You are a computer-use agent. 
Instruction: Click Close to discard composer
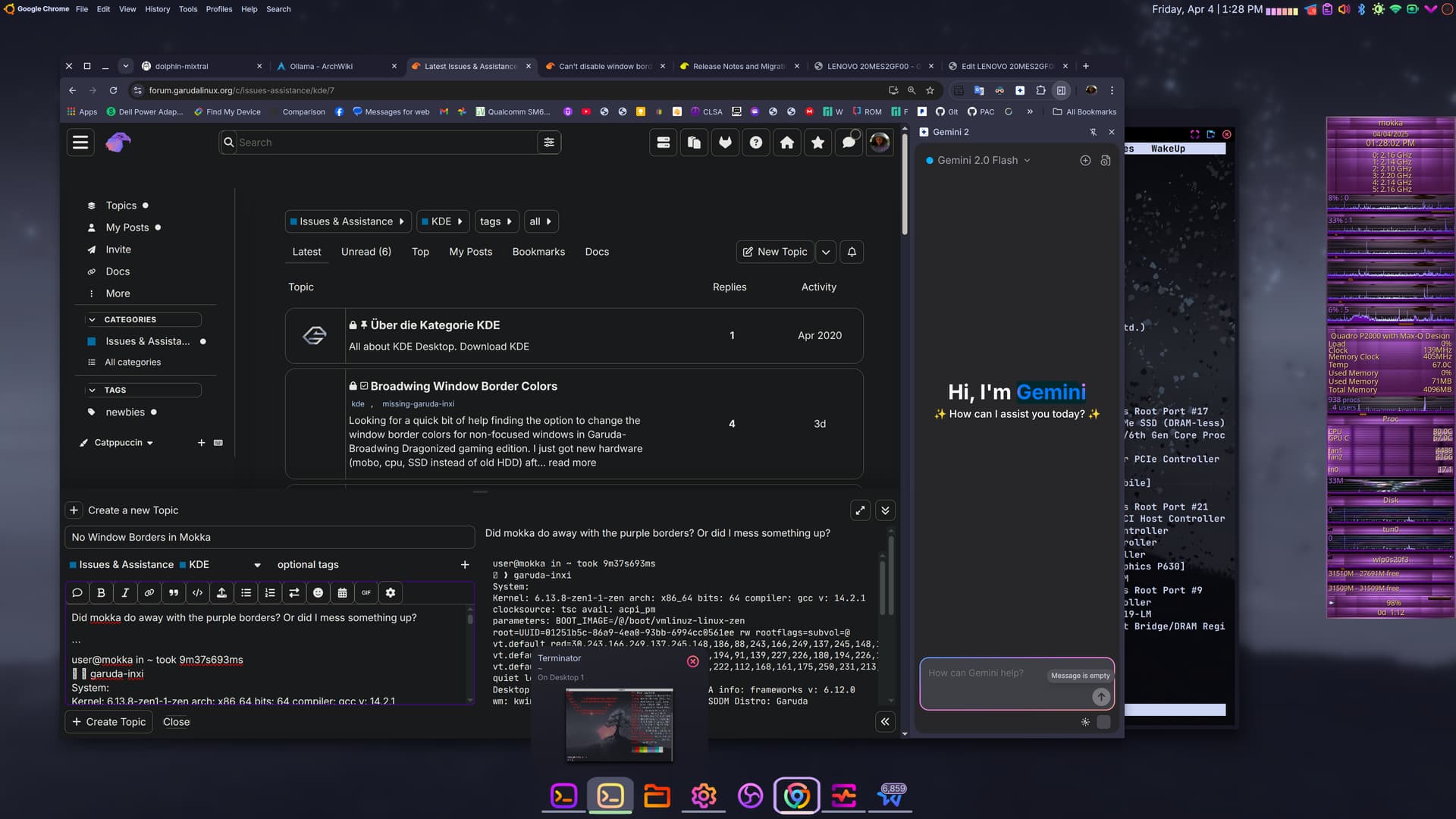[177, 722]
